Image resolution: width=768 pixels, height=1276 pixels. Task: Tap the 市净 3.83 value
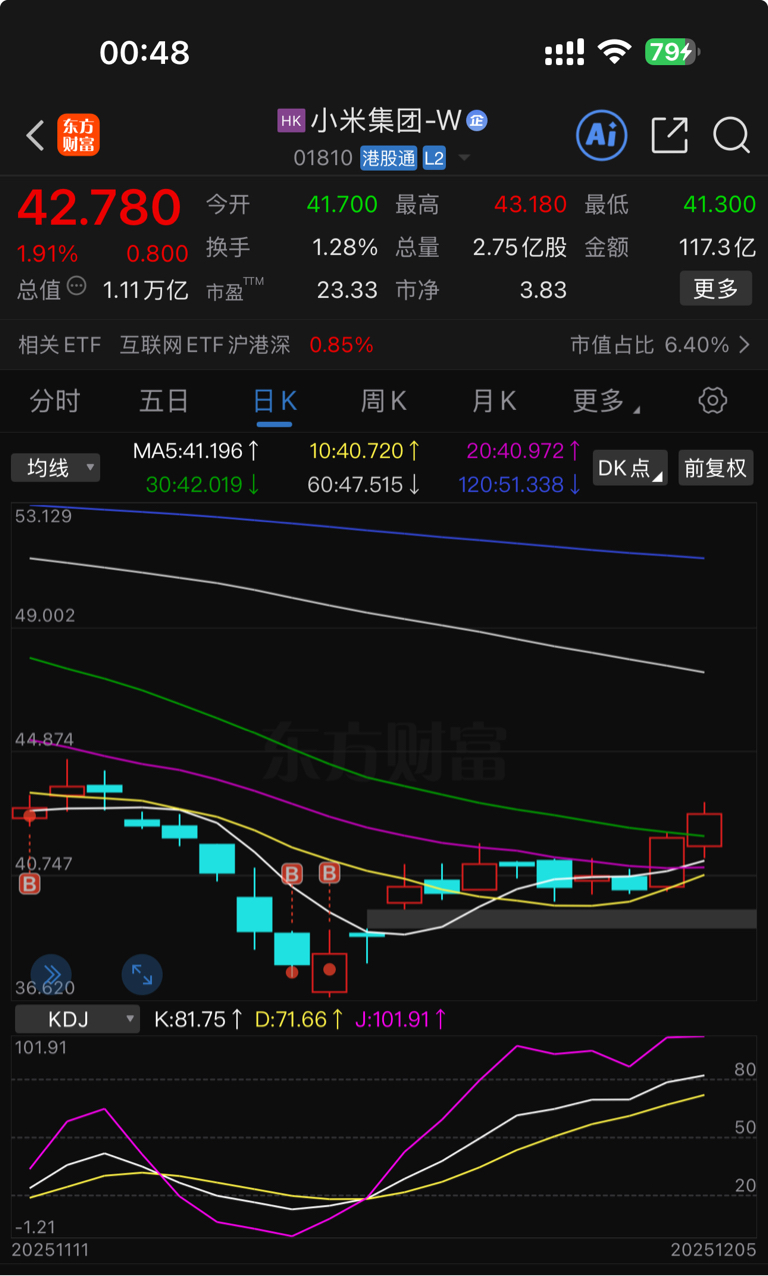pyautogui.click(x=543, y=290)
